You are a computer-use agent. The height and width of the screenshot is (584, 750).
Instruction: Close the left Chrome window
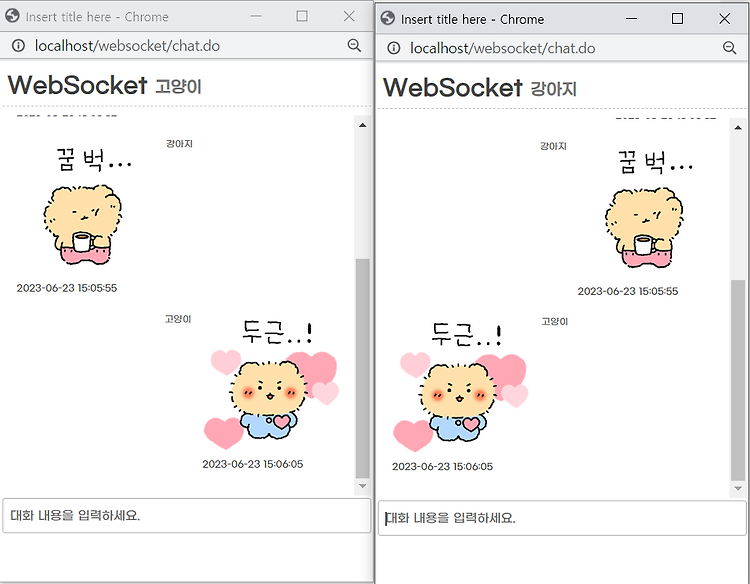349,16
